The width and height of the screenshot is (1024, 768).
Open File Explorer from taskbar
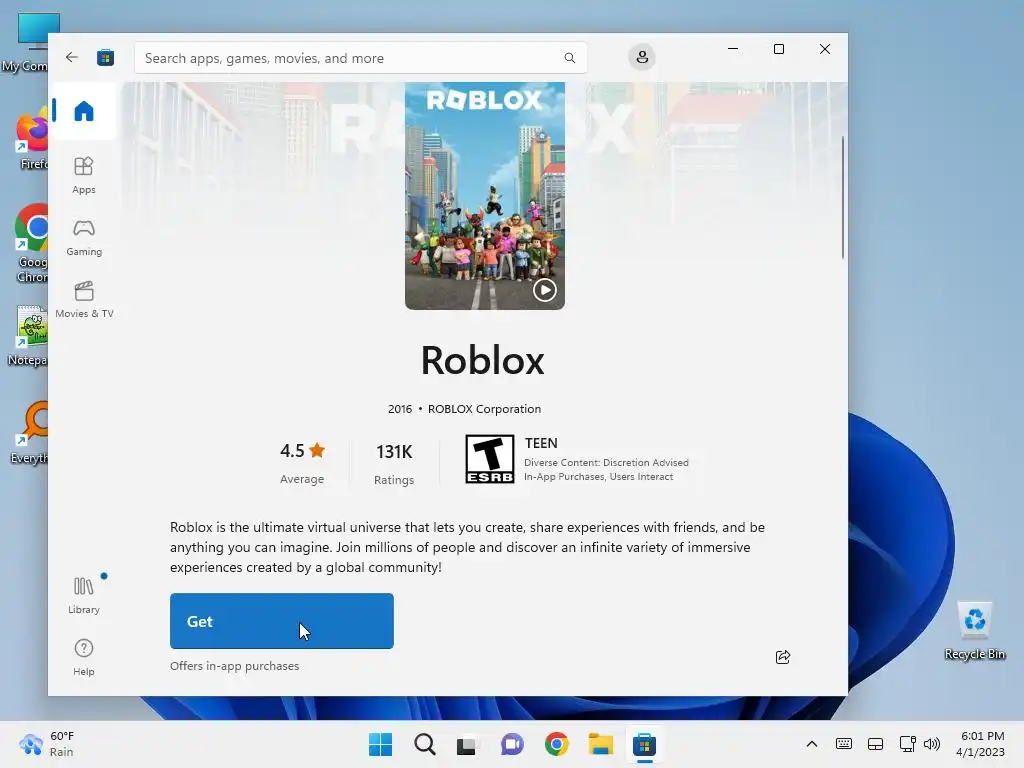click(600, 744)
